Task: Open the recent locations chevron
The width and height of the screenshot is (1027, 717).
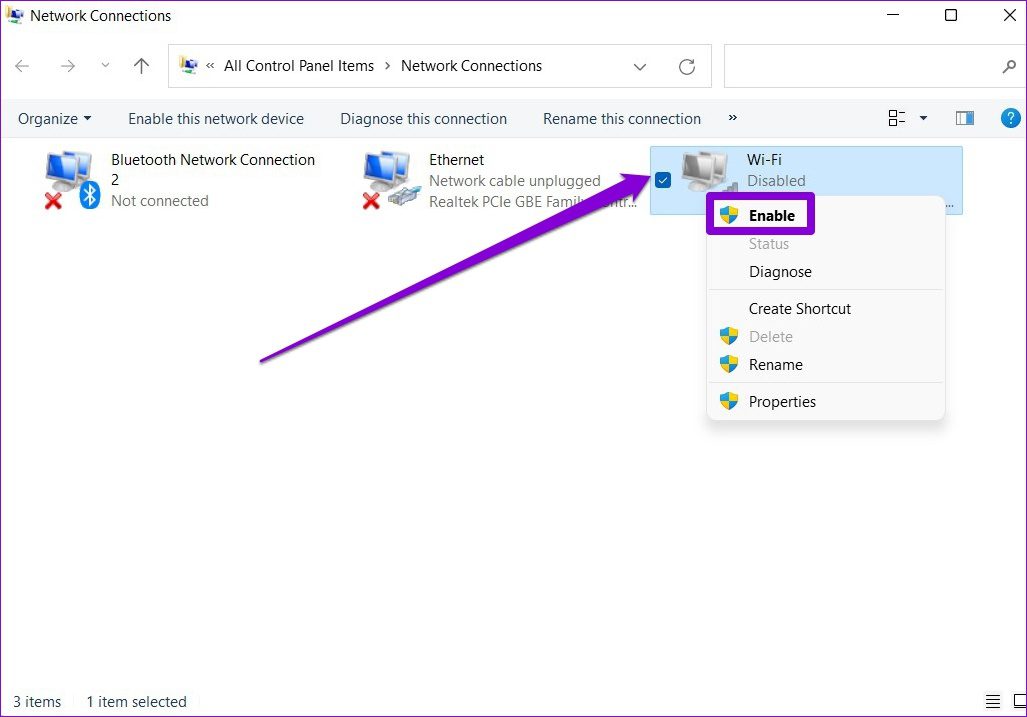Action: pos(105,65)
